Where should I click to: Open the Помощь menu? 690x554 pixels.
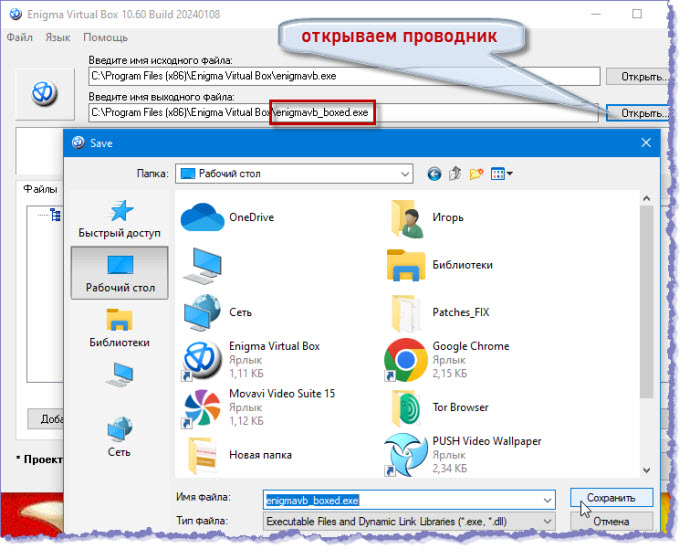106,37
